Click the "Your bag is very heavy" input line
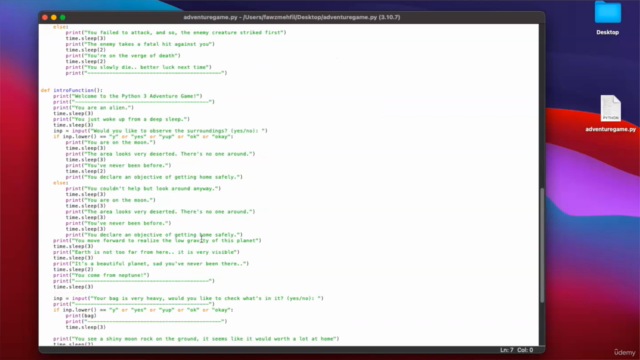The height and width of the screenshot is (360, 640). (189, 298)
